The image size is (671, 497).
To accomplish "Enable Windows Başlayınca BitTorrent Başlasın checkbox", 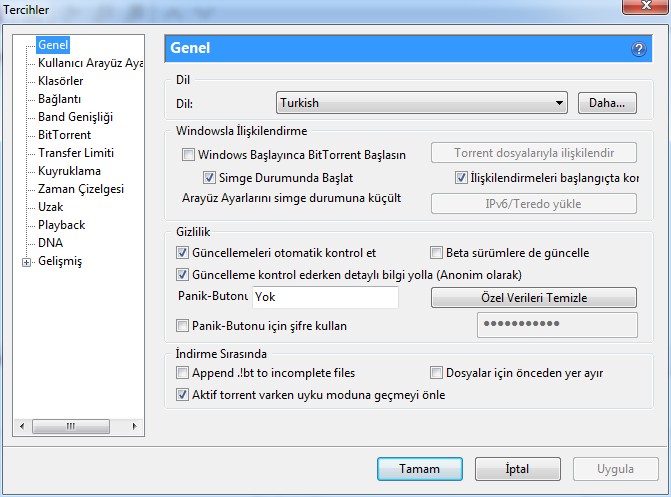I will click(188, 155).
